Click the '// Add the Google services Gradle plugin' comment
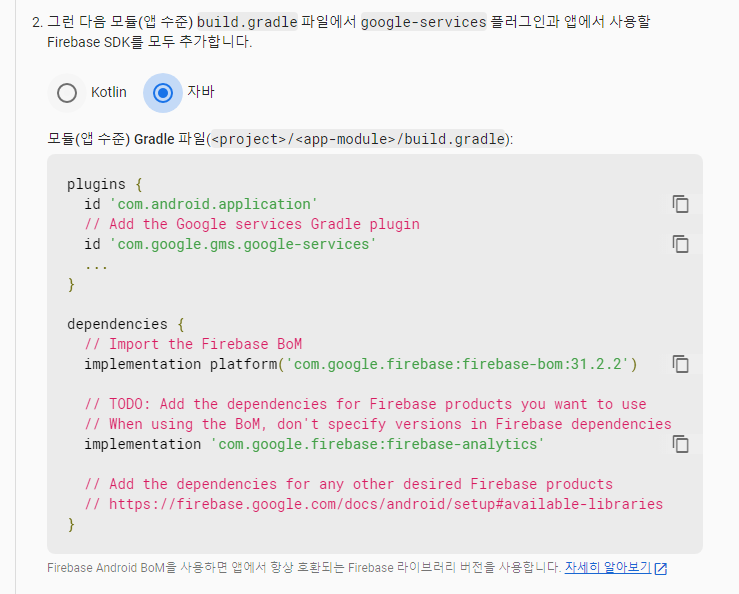Viewport: 739px width, 594px height. coord(252,224)
